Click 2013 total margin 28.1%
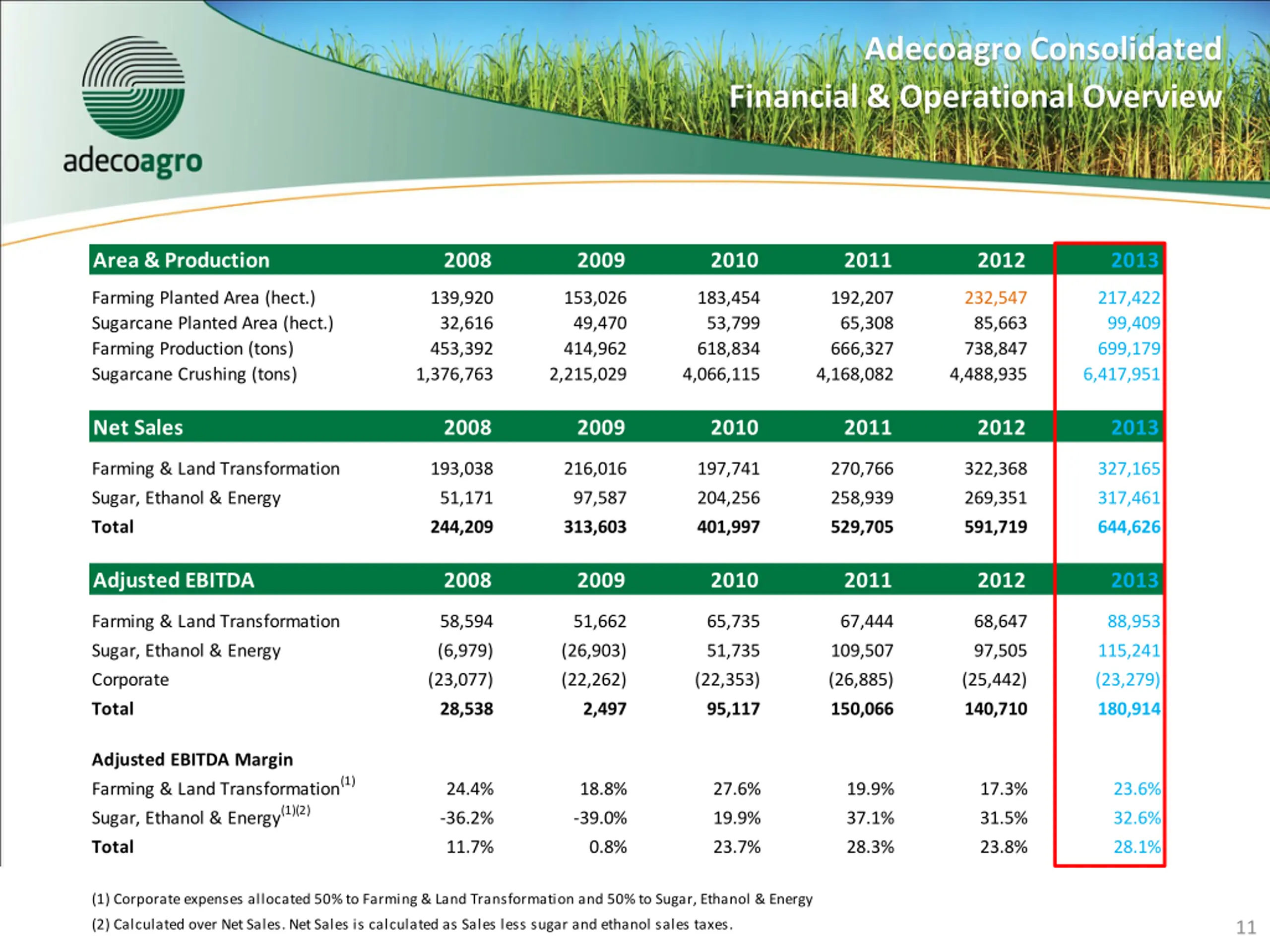This screenshot has width=1270, height=952. point(1137,847)
